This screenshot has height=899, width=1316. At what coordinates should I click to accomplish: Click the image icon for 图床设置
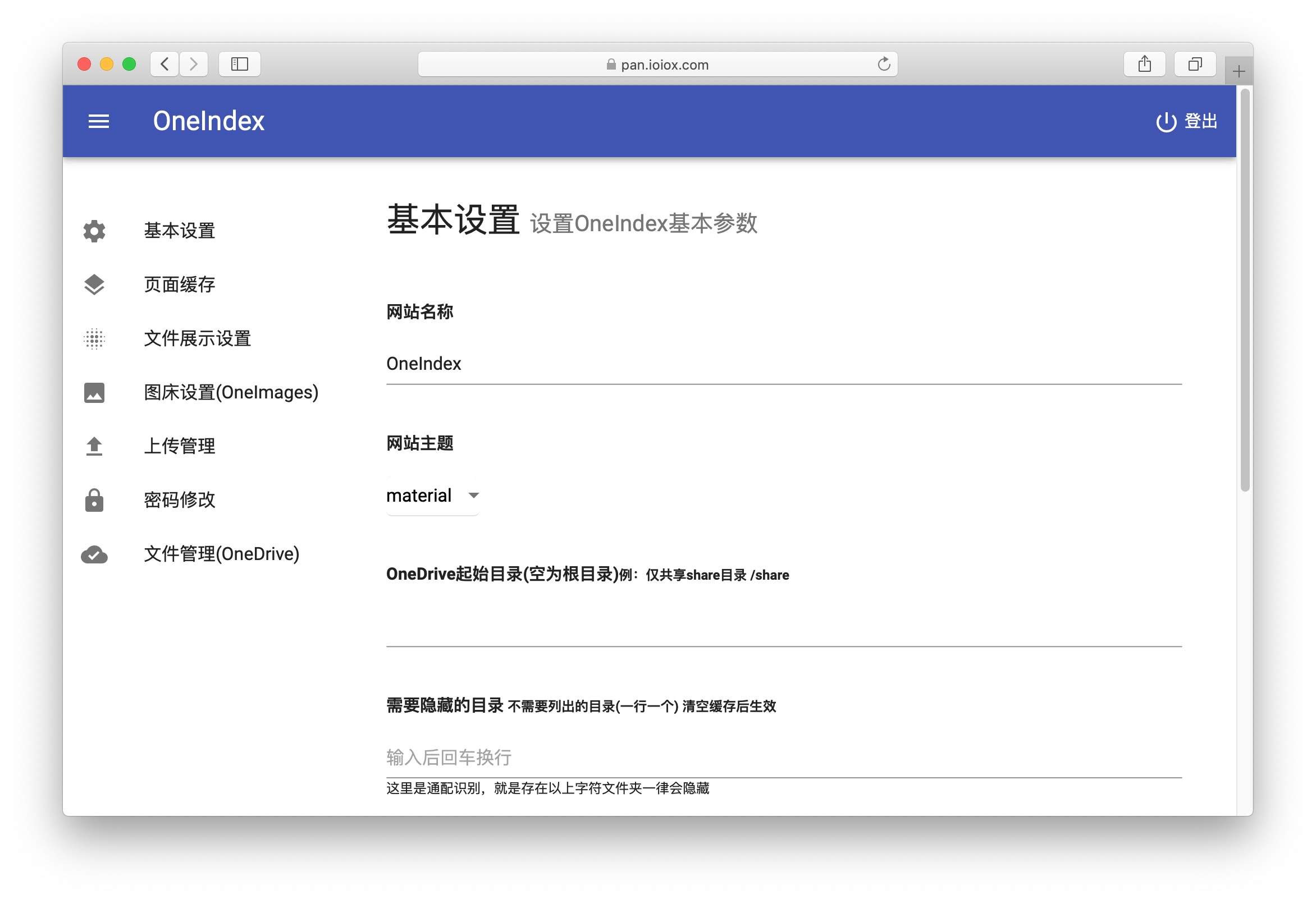(x=94, y=392)
